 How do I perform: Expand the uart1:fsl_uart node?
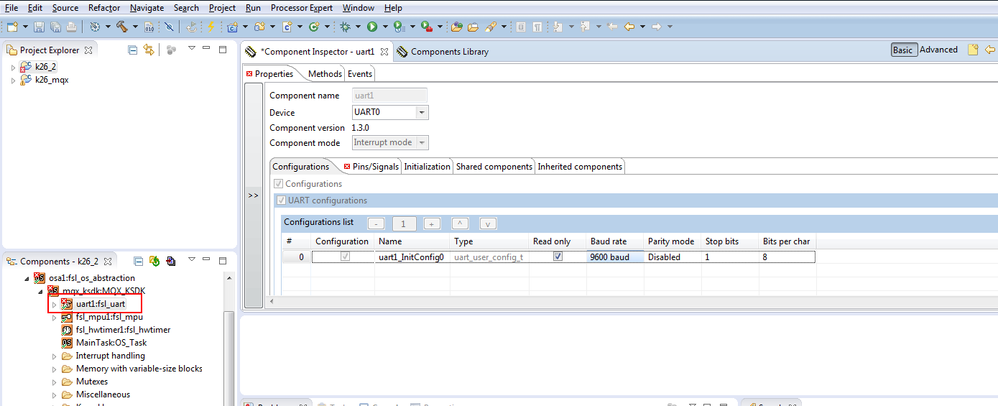pos(54,305)
